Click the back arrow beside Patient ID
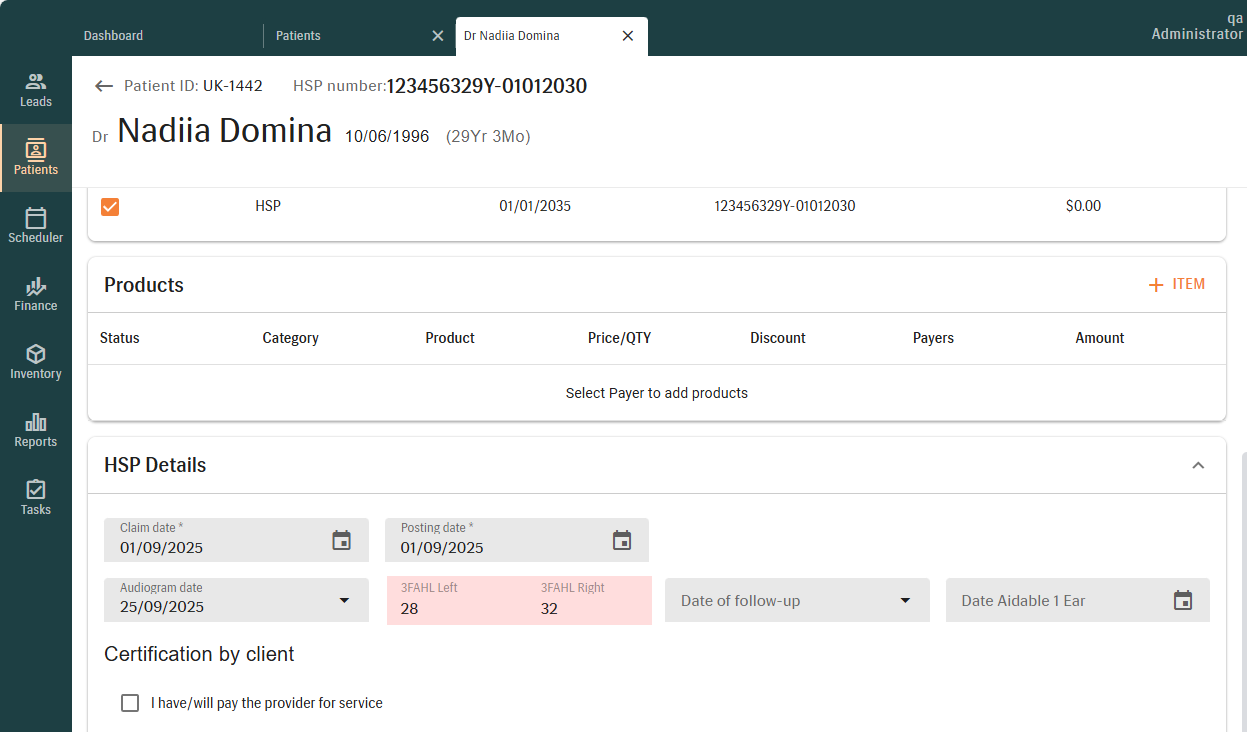Screen dimensions: 1247x732 pyautogui.click(x=104, y=86)
